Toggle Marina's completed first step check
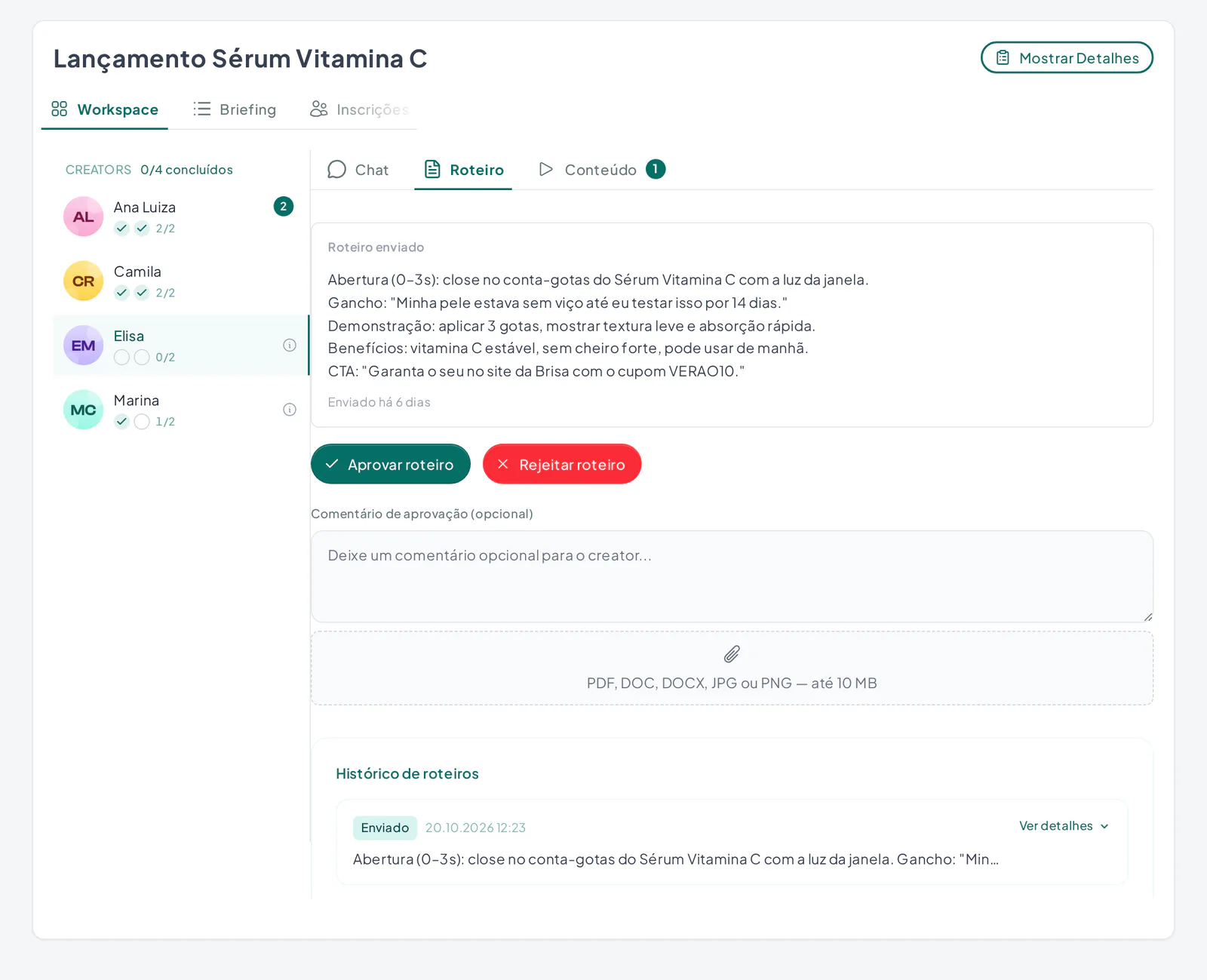 click(x=121, y=422)
